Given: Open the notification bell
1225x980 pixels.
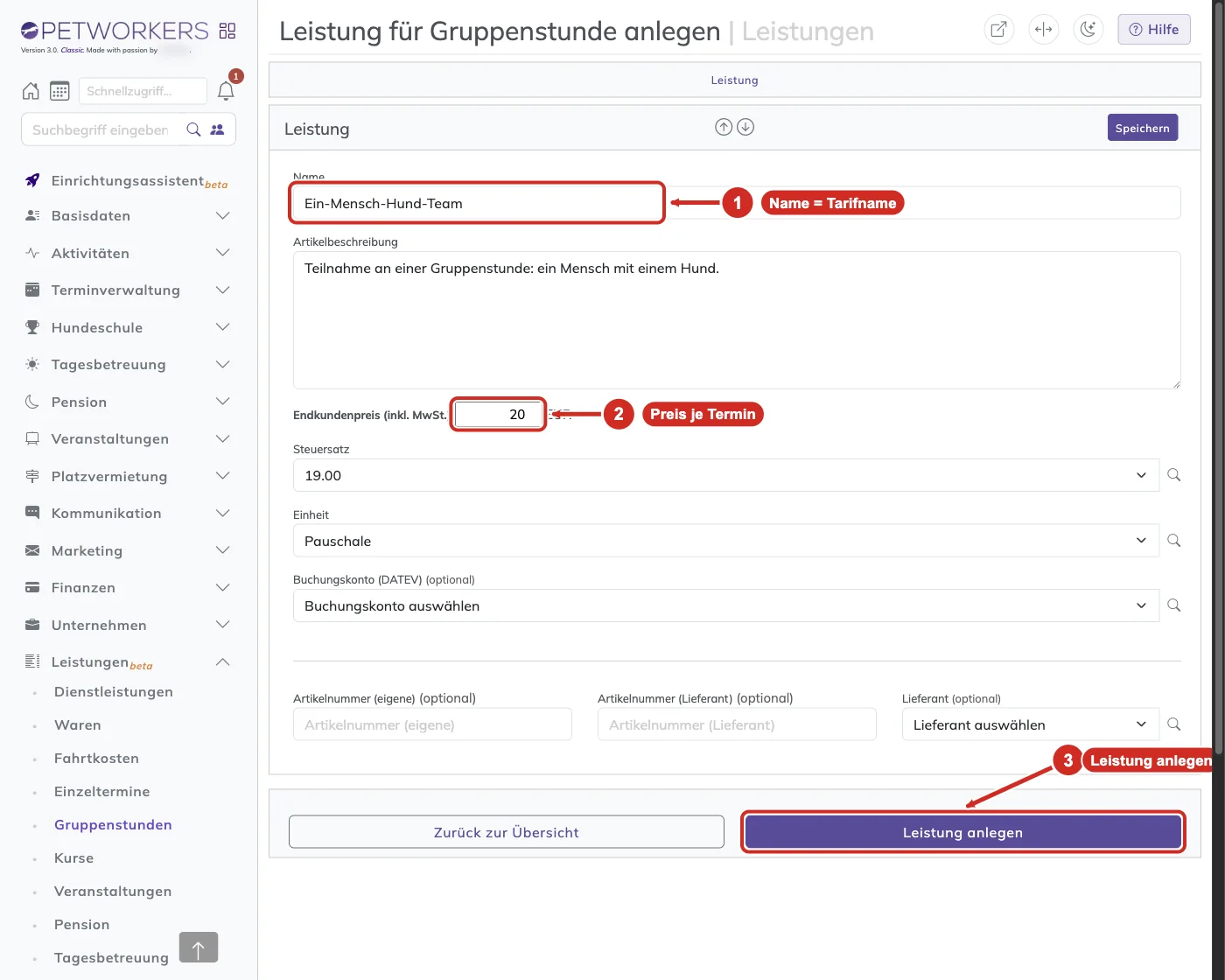Looking at the screenshot, I should tap(226, 91).
